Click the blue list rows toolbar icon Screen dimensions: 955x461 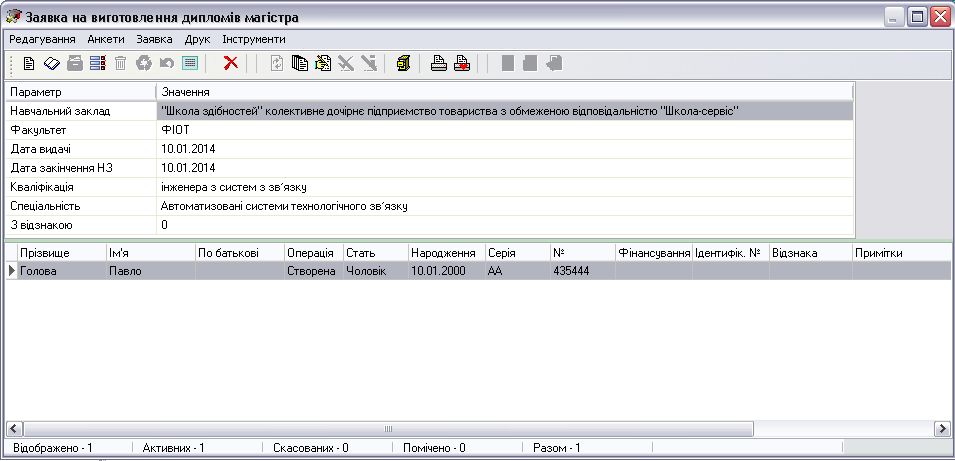pos(97,63)
